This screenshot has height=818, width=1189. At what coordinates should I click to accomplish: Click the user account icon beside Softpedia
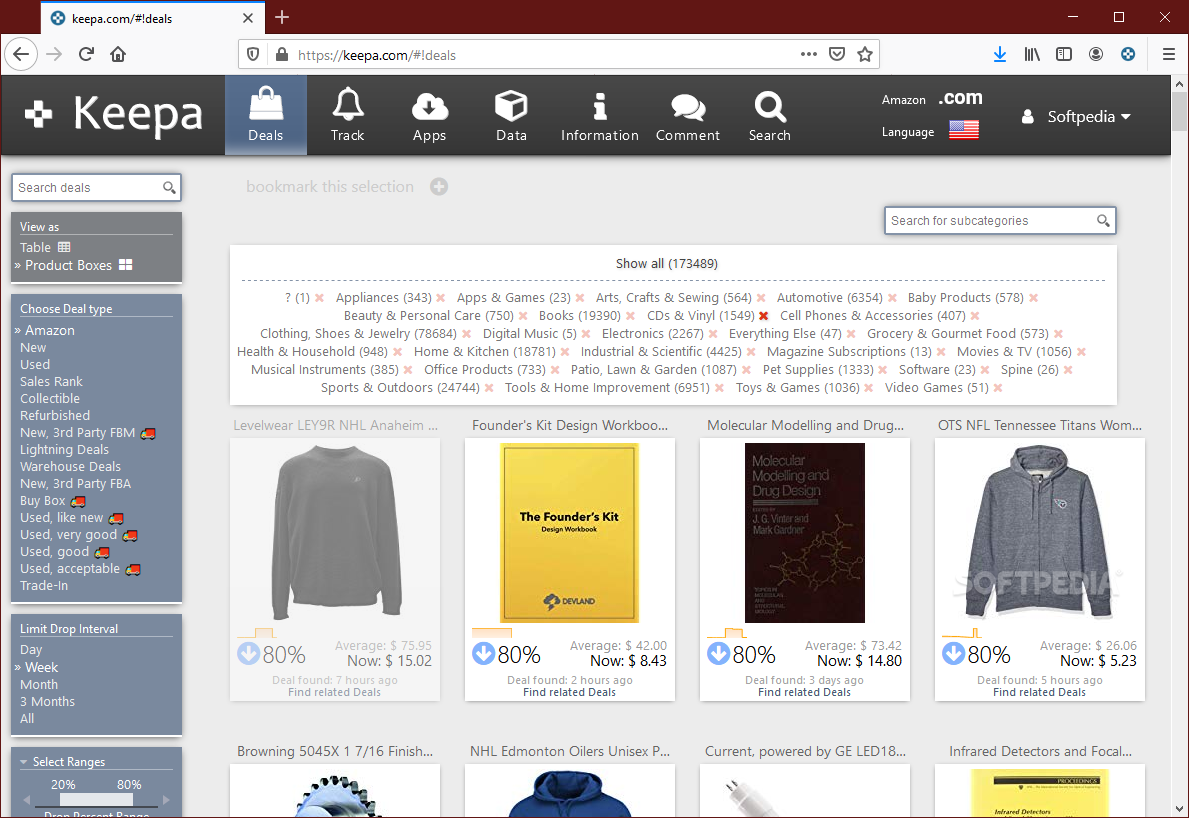(x=1027, y=116)
